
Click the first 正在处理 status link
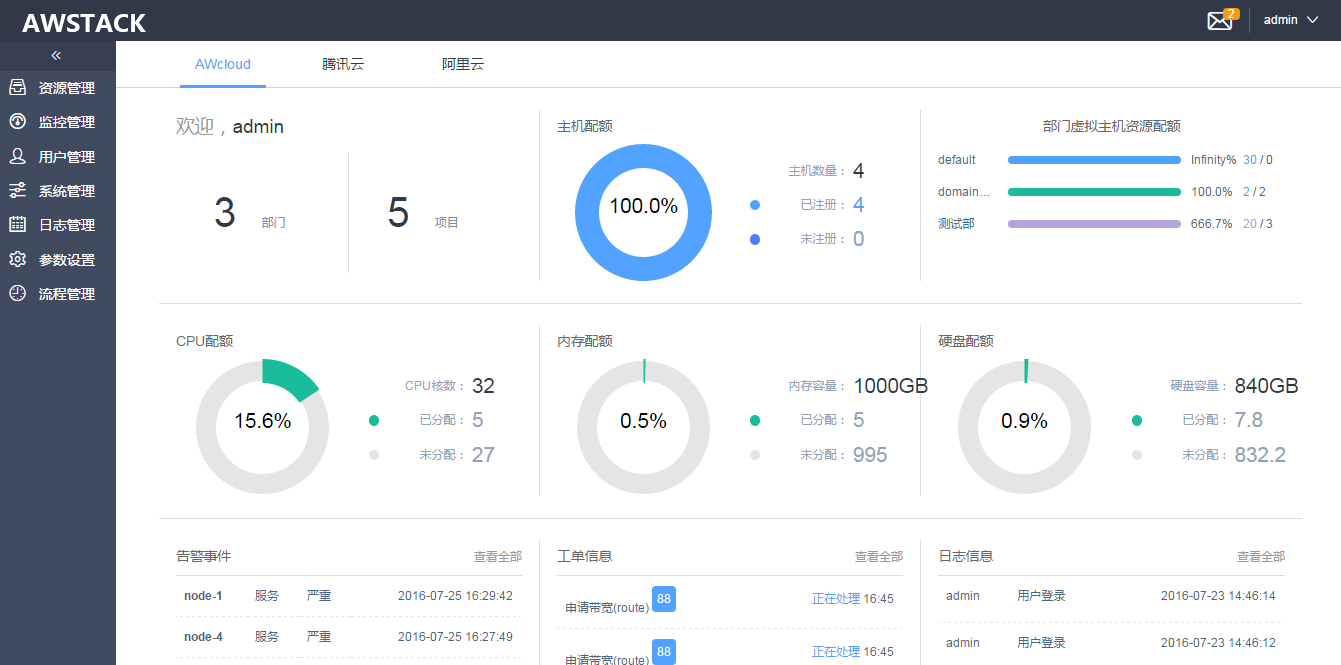(835, 599)
